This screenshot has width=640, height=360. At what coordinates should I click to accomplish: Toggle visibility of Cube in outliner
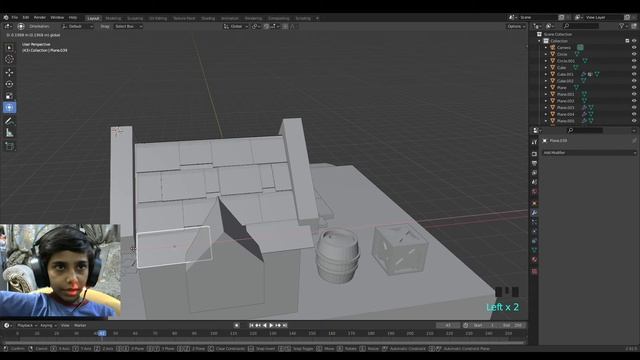[634, 67]
